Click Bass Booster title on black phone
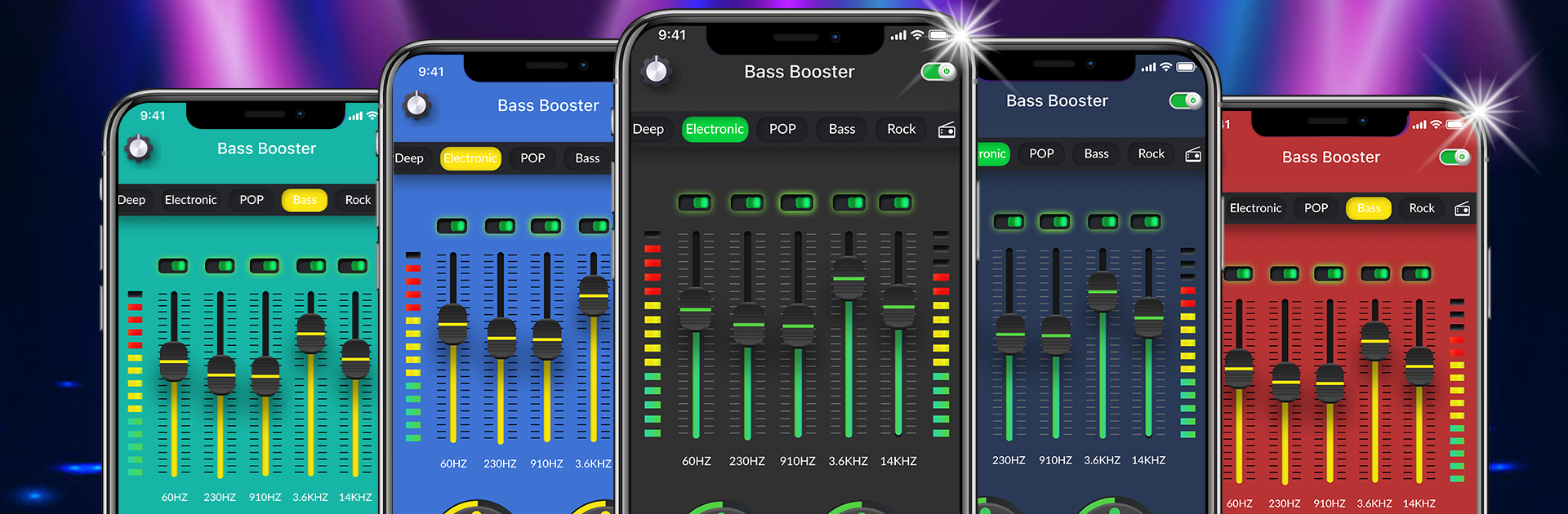This screenshot has width=1568, height=514. 800,72
